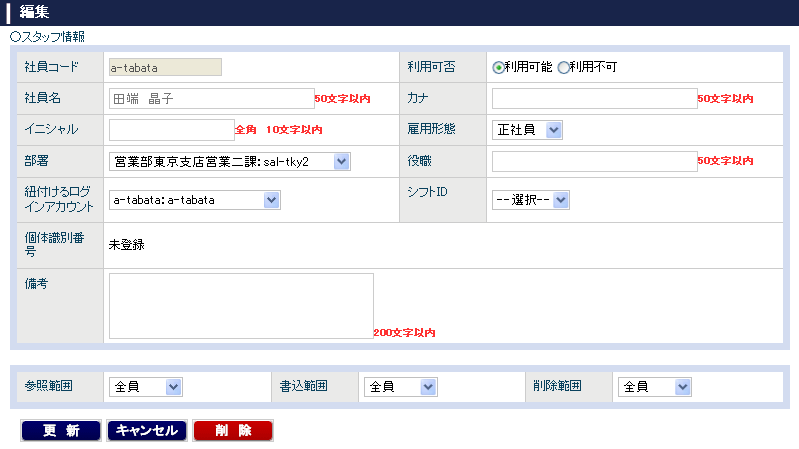Click the 全角 10文字以内 hint text
The image size is (799, 449).
tap(278, 130)
